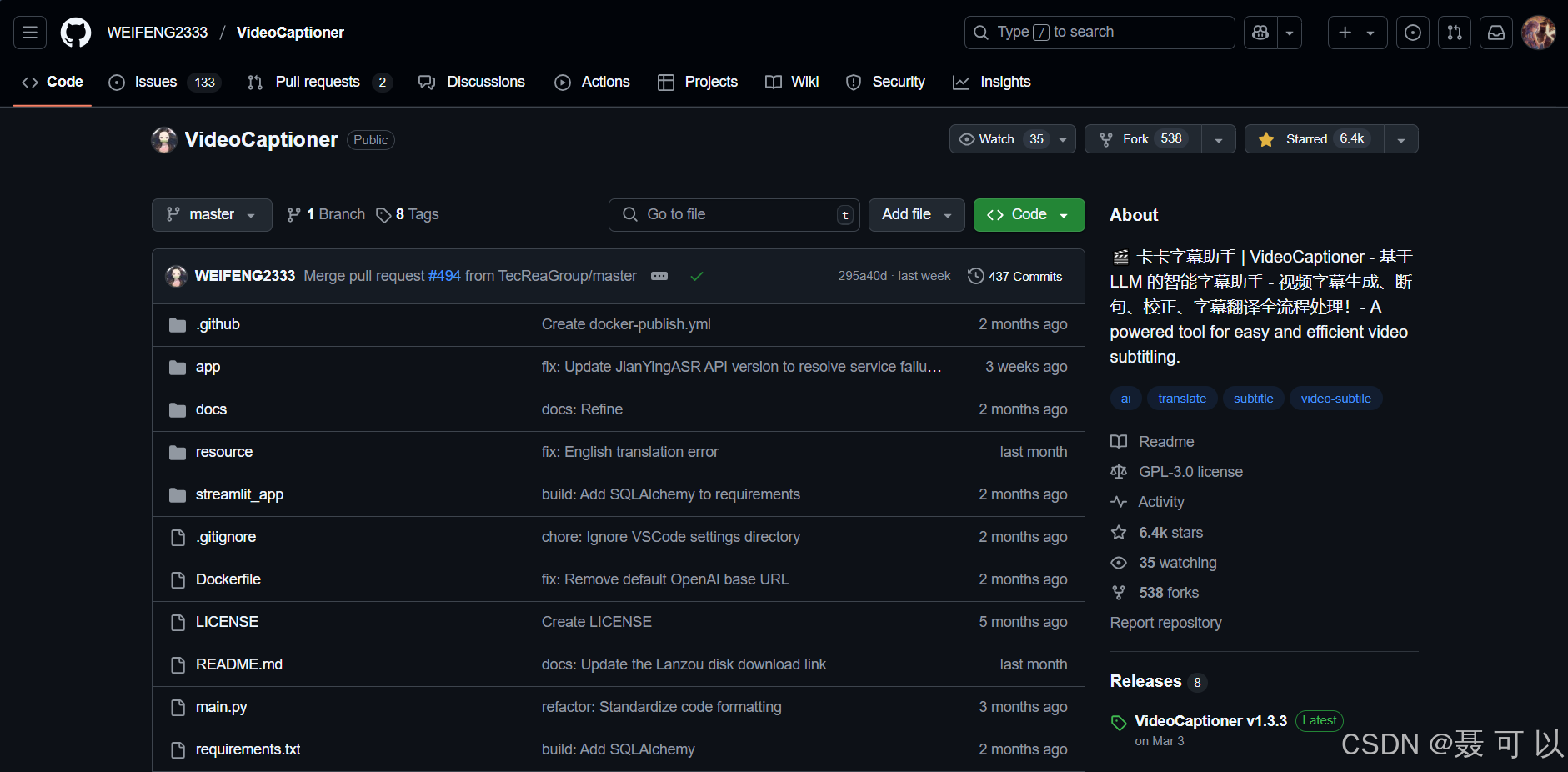Open the master branch selector
1568x772 pixels.
(212, 215)
